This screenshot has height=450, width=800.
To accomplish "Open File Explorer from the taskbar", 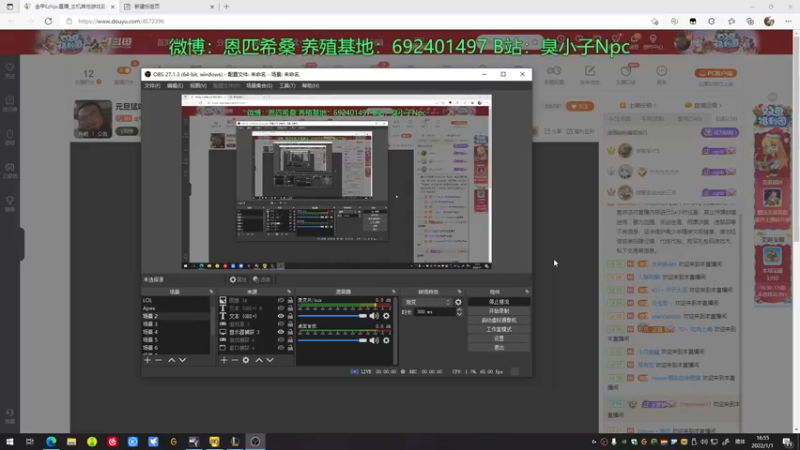I will (71, 441).
